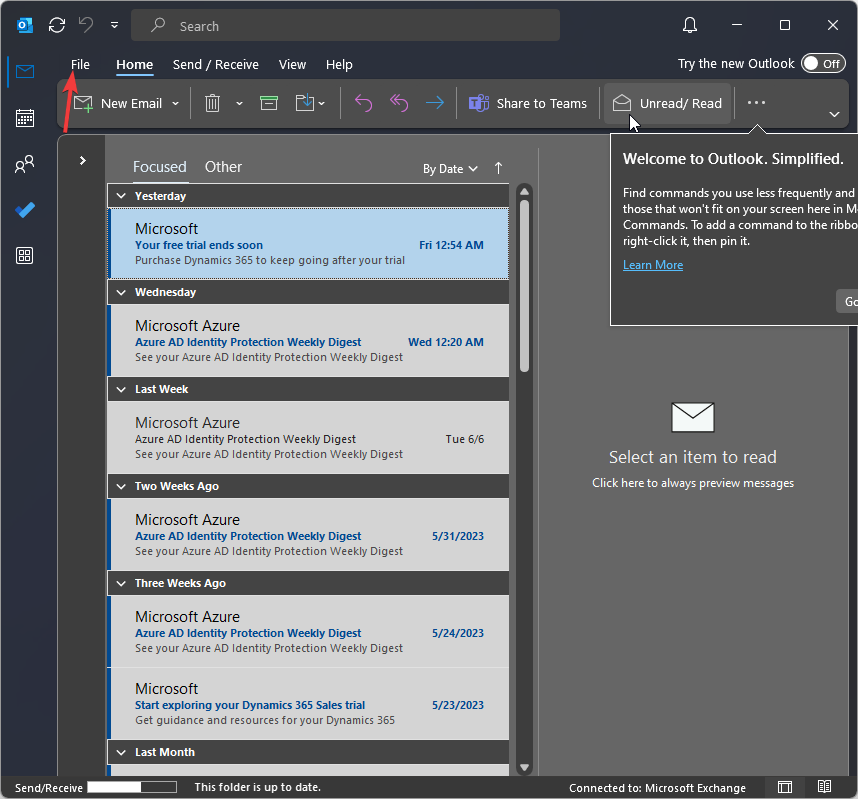
Task: Open the File menu tab
Action: [x=80, y=65]
